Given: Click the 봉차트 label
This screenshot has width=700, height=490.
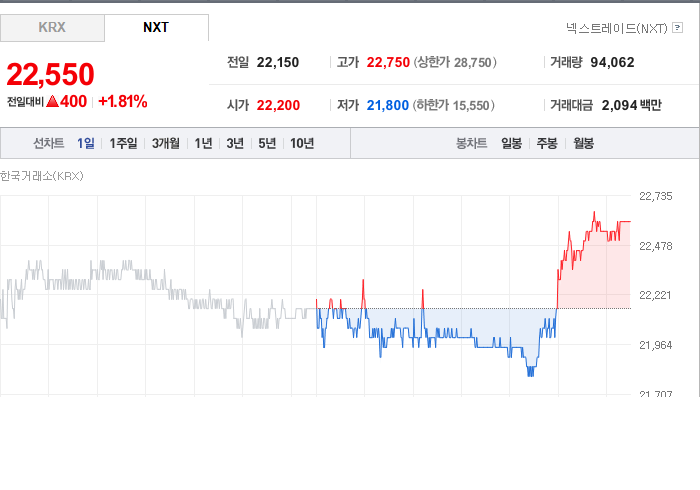Looking at the screenshot, I should click(x=471, y=143).
